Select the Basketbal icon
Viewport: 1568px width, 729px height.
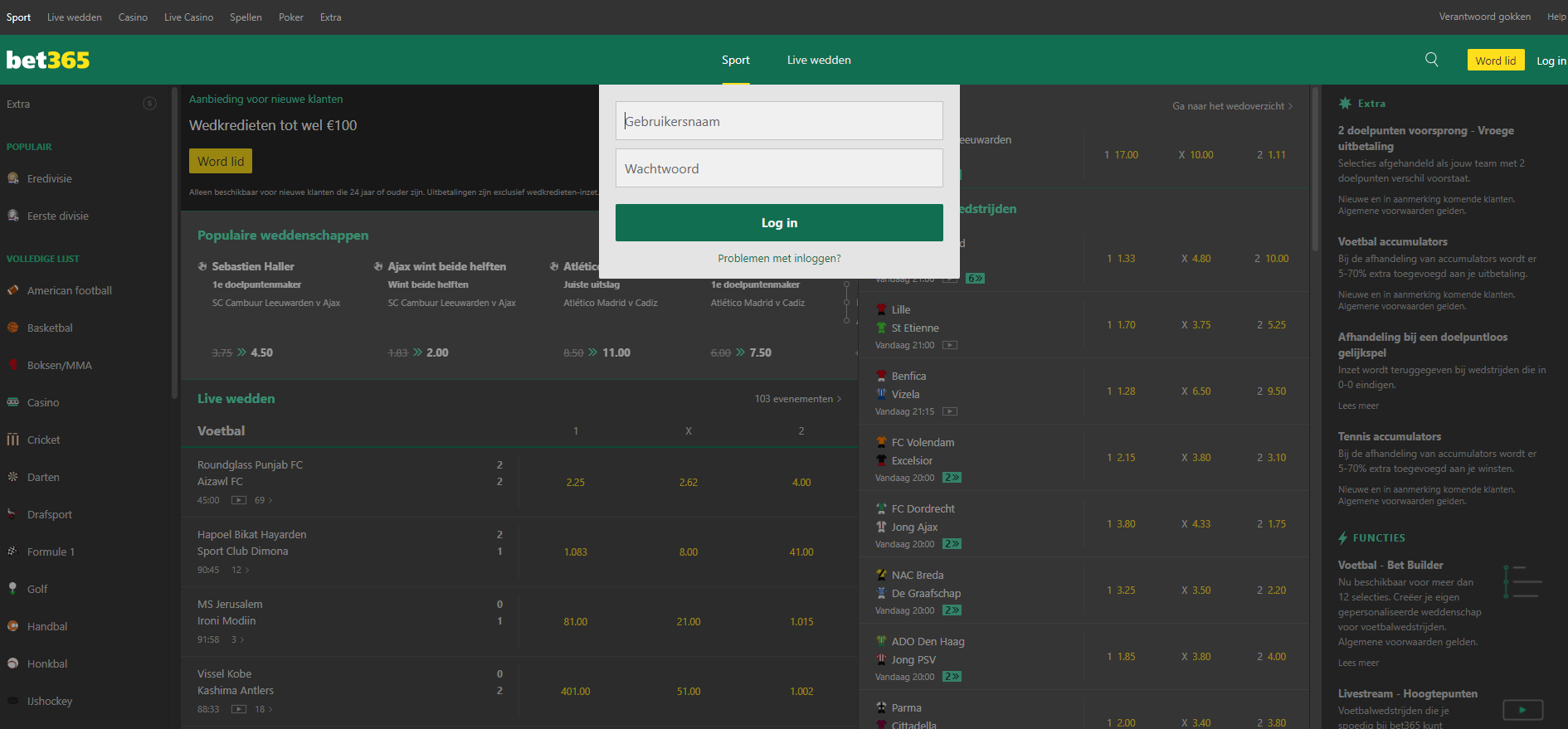[13, 328]
